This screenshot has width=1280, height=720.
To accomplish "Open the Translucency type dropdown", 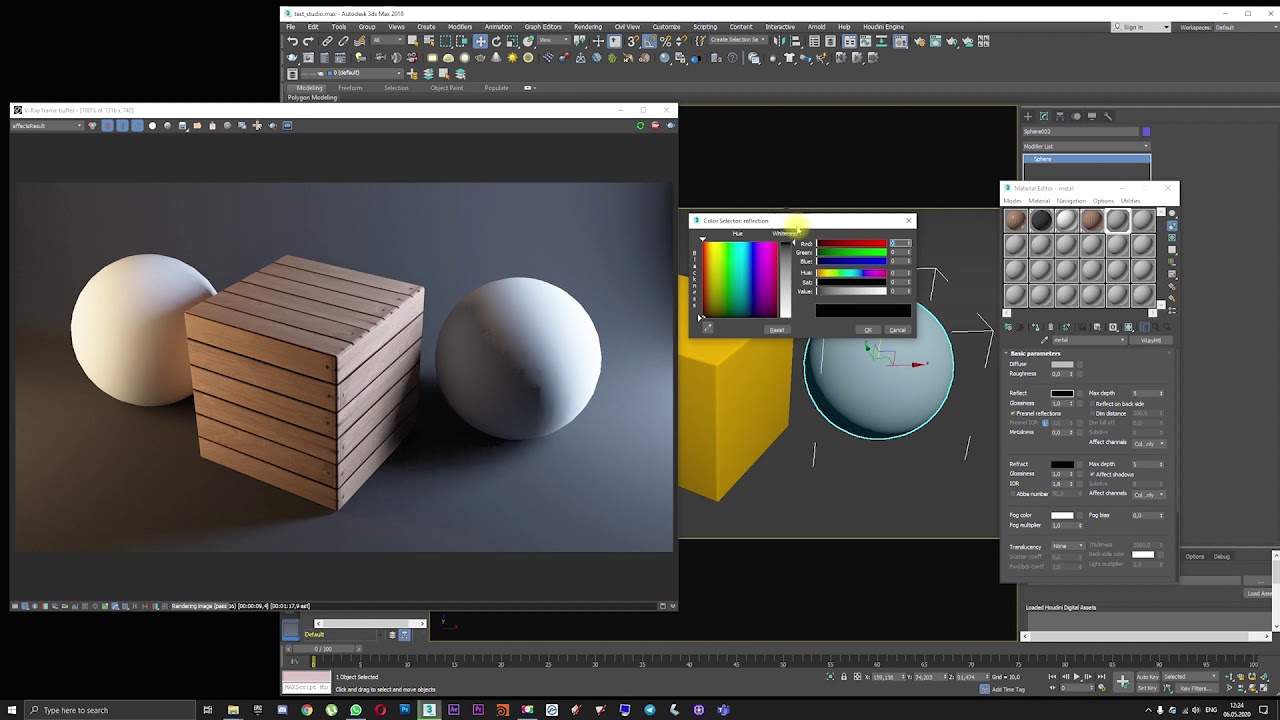I will (1067, 546).
